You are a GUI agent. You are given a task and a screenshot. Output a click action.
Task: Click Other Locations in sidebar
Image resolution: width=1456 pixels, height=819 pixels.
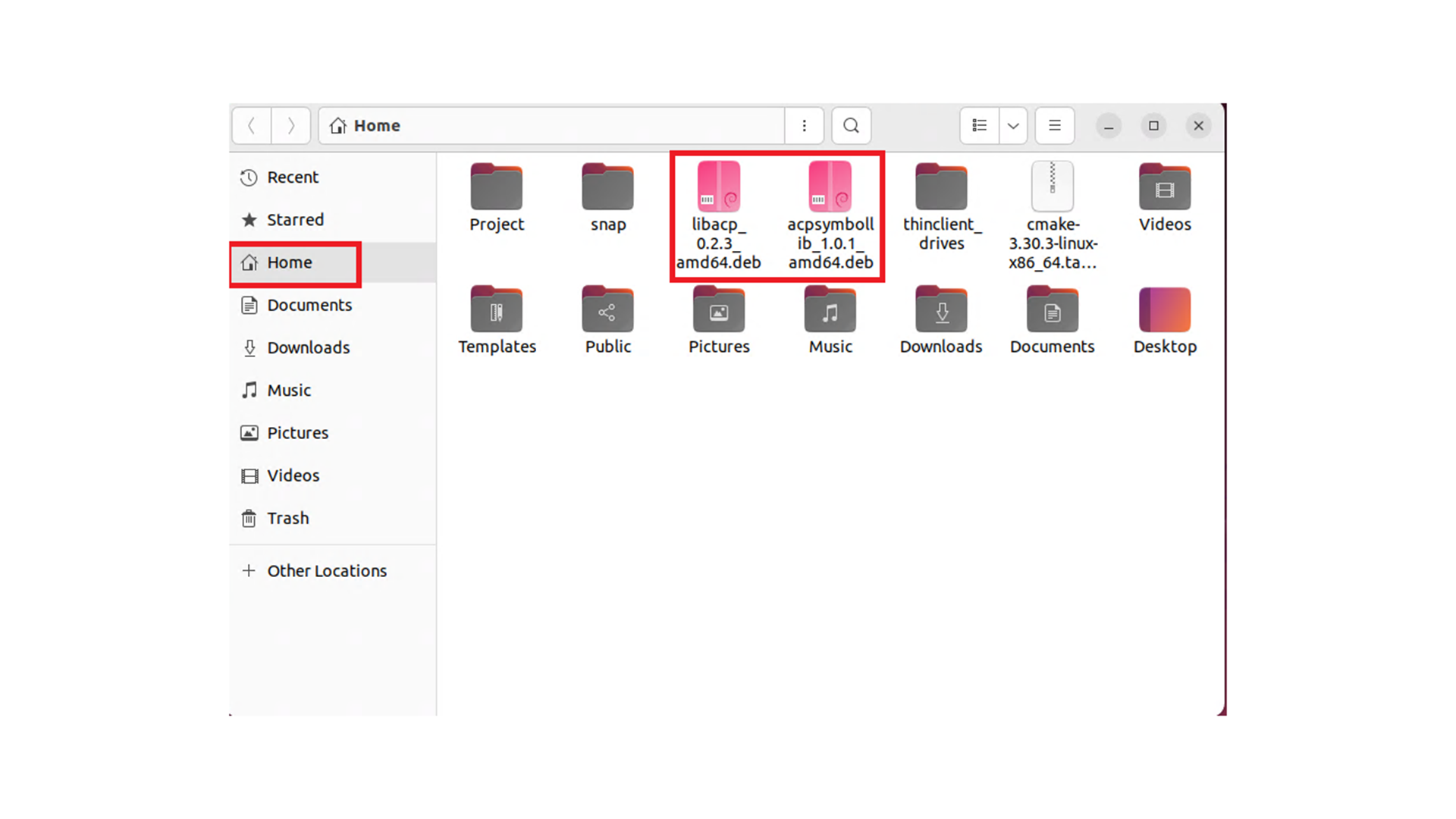[326, 571]
